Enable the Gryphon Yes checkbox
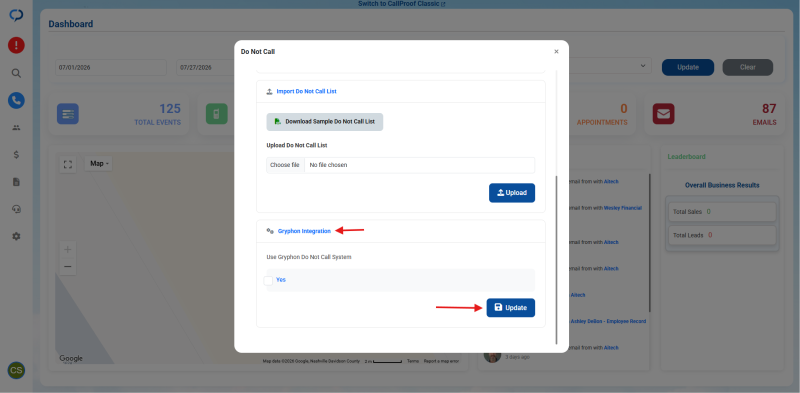The width and height of the screenshot is (800, 393). point(268,281)
